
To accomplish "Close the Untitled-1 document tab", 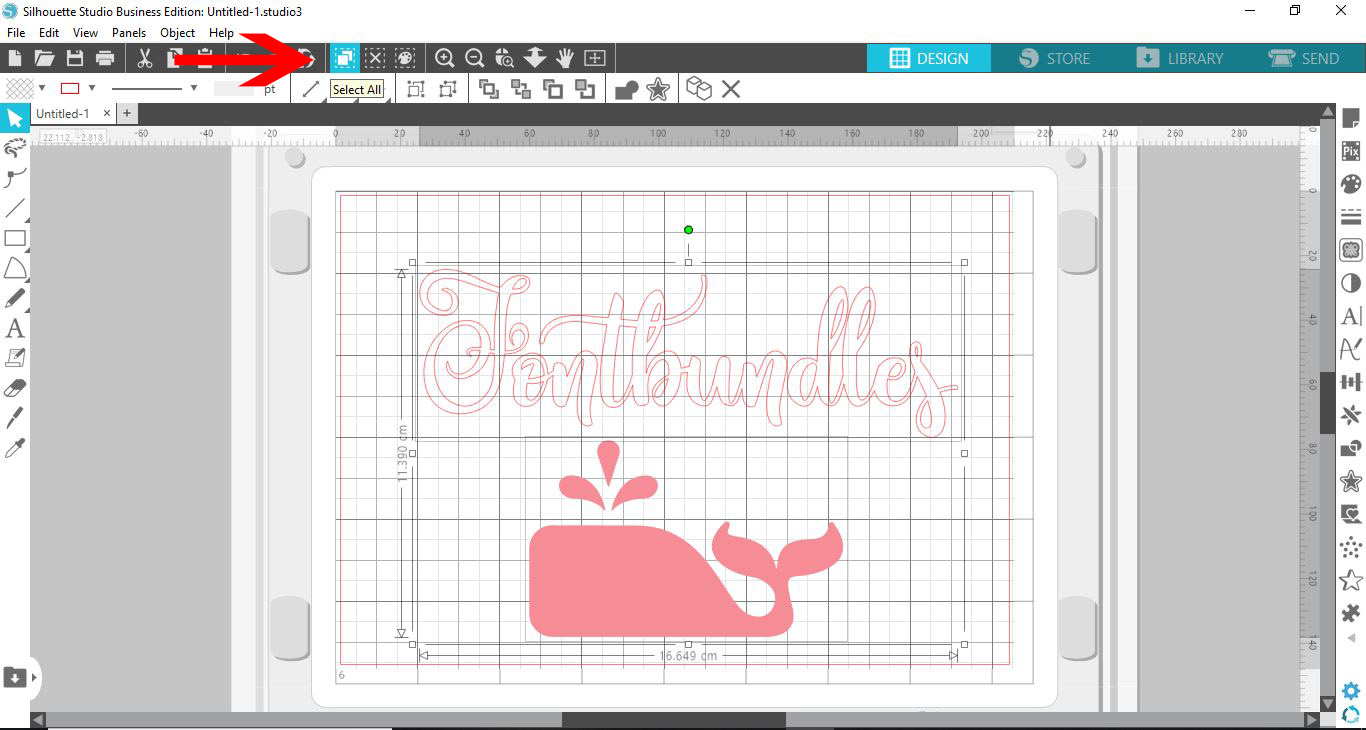I will (107, 114).
